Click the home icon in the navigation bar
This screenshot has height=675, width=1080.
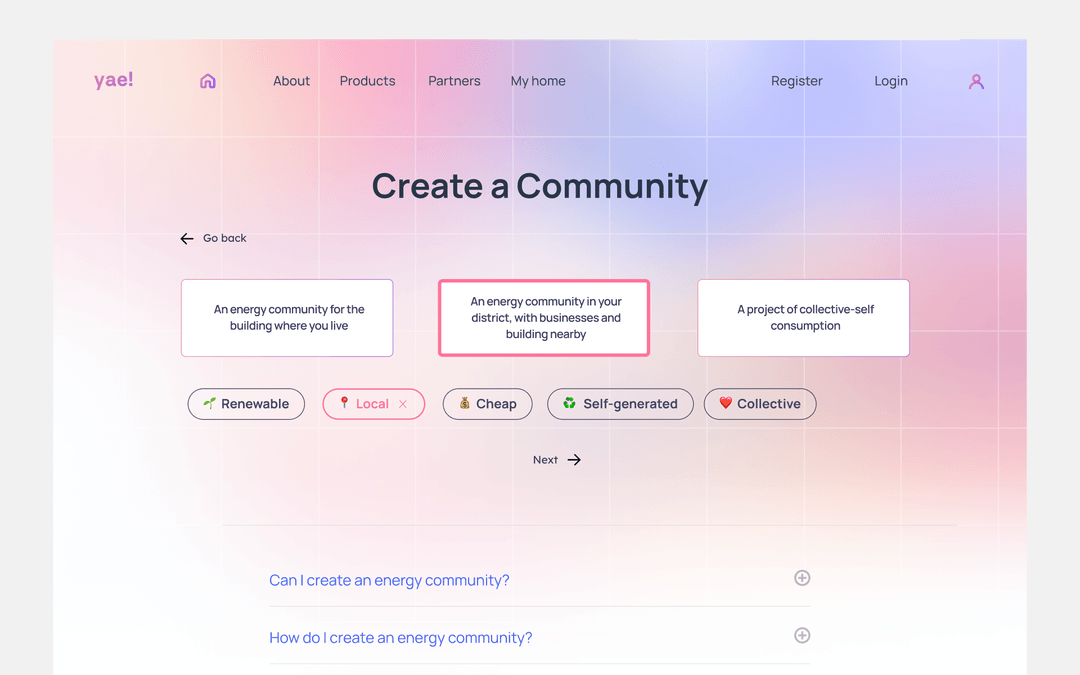pyautogui.click(x=207, y=81)
